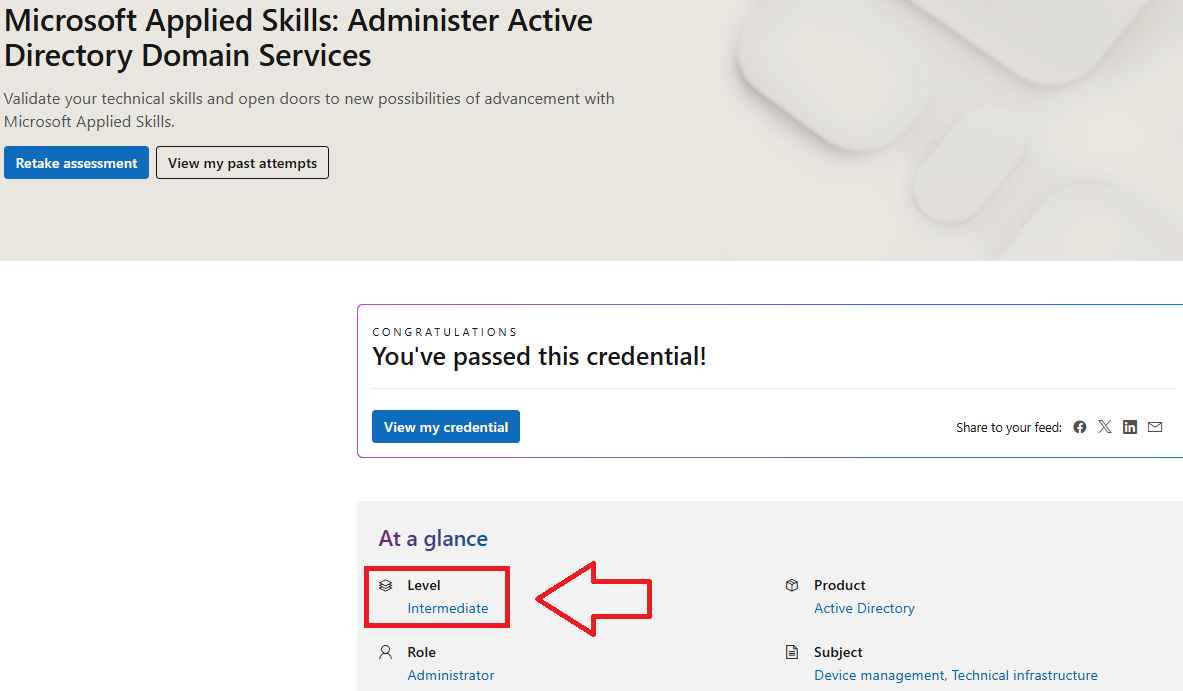The height and width of the screenshot is (691, 1183).
Task: Open the Active Directory product link
Action: point(864,608)
